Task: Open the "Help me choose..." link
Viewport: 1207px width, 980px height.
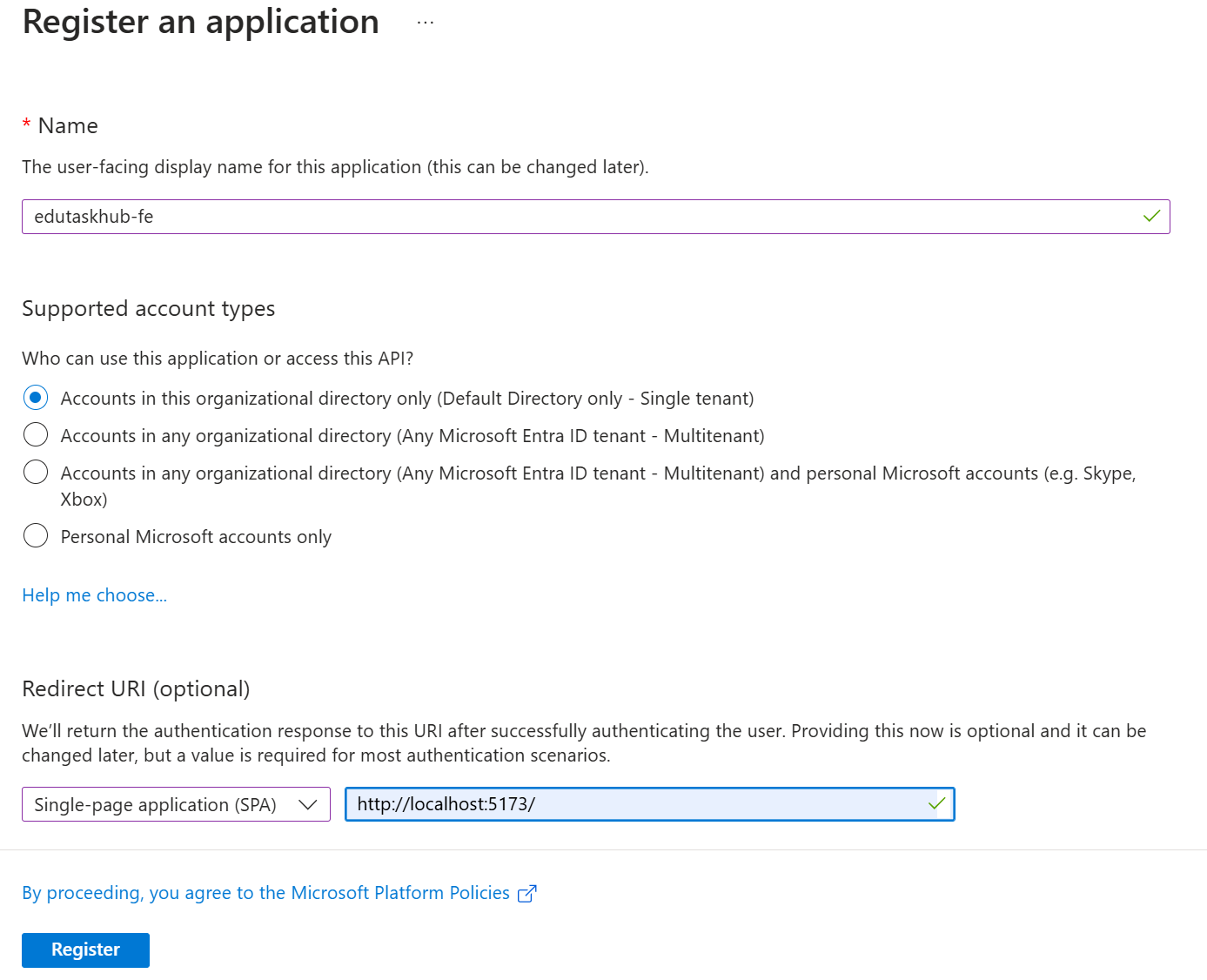Action: point(94,594)
